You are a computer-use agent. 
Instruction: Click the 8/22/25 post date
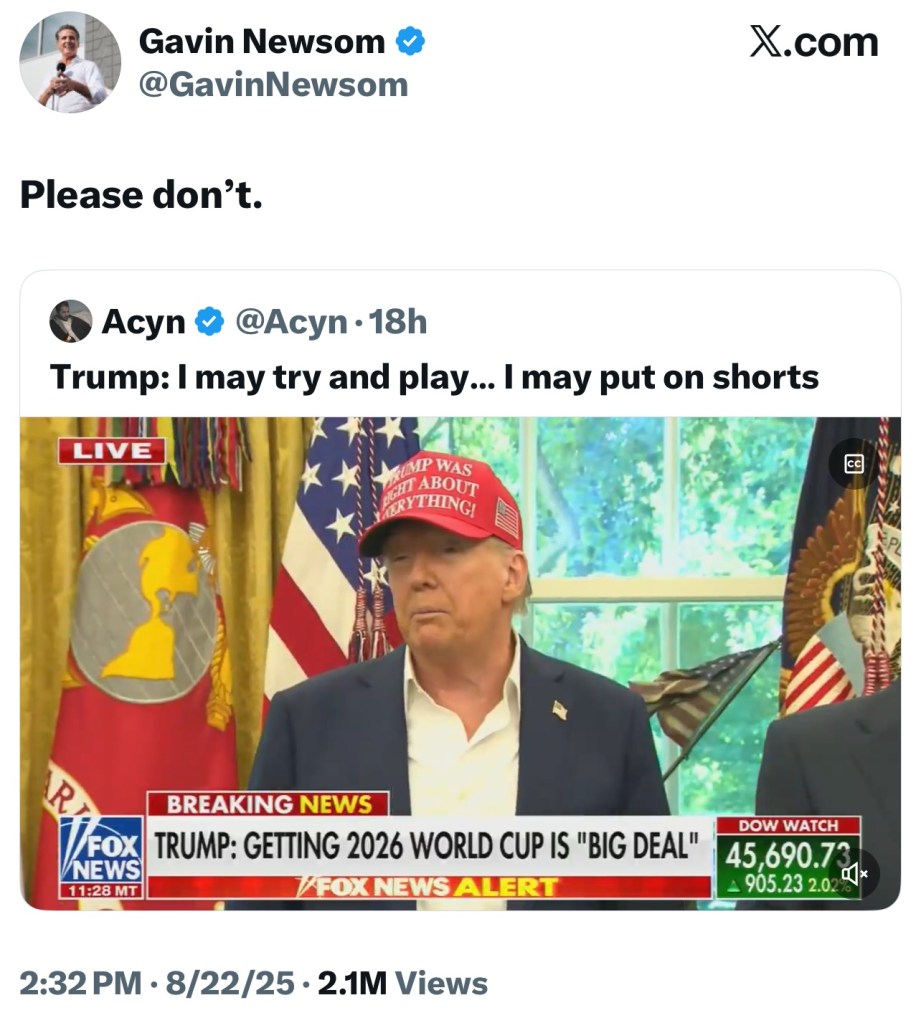tap(230, 983)
